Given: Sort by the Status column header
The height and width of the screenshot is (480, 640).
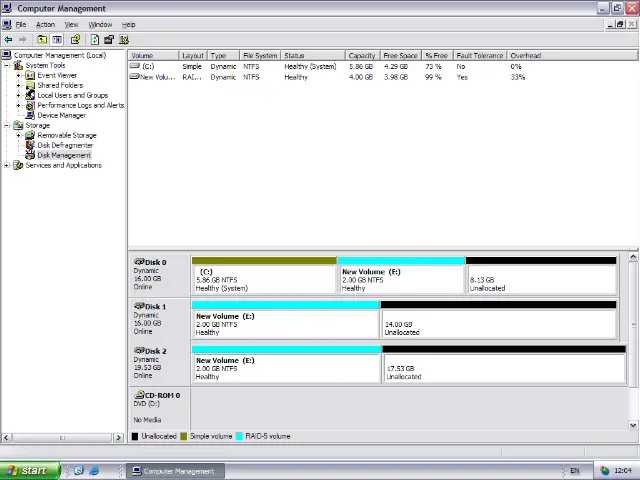Looking at the screenshot, I should [313, 56].
